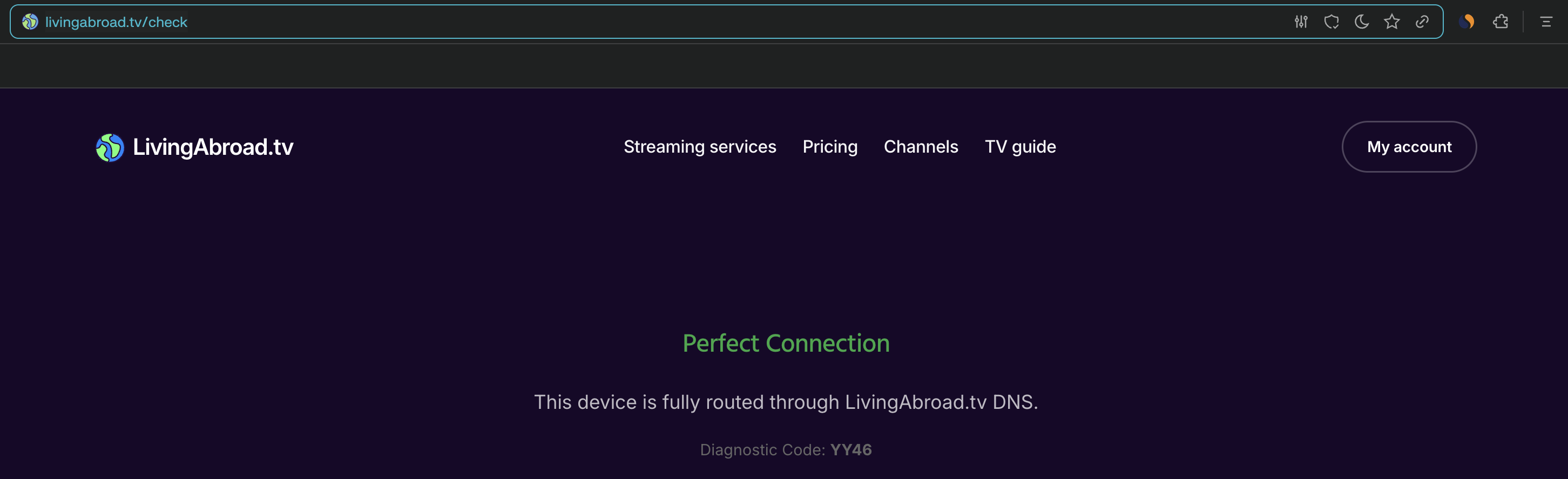The image size is (1568, 479).
Task: Click the shield protection icon
Action: pos(1331,22)
